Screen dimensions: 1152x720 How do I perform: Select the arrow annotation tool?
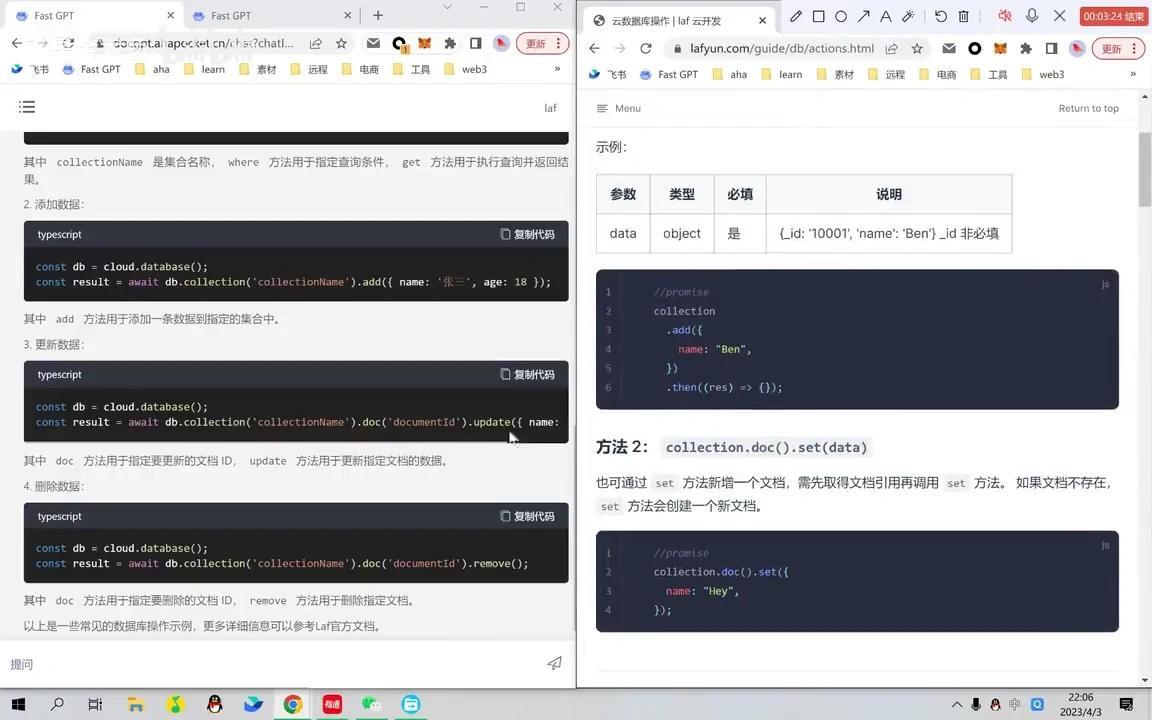click(x=863, y=16)
